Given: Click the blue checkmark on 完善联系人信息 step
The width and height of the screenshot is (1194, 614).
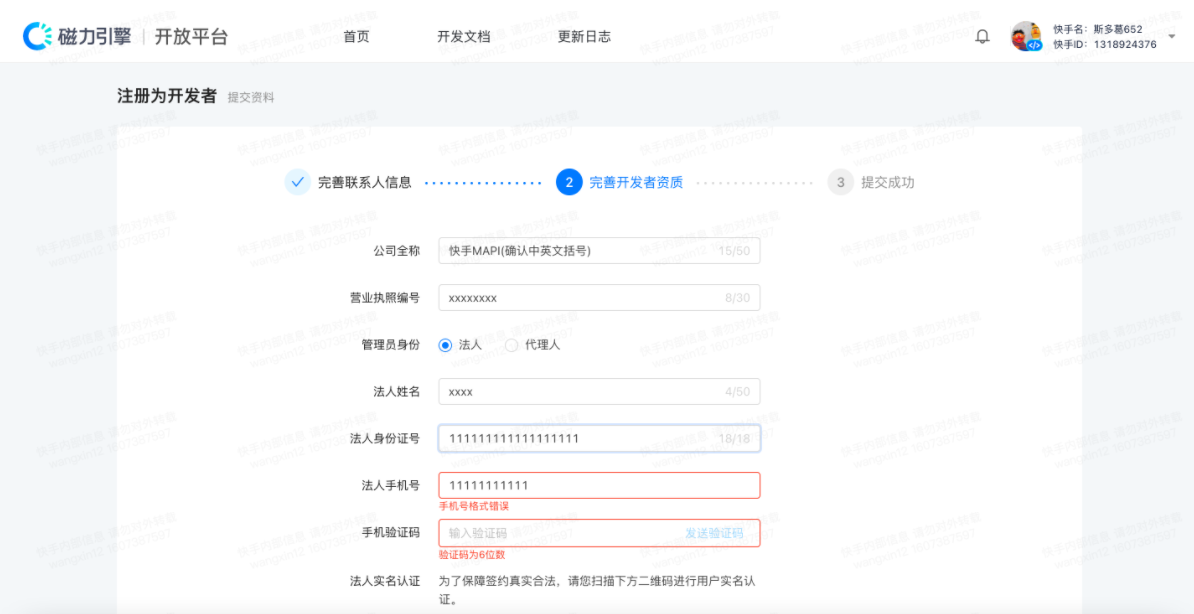Looking at the screenshot, I should click(297, 182).
